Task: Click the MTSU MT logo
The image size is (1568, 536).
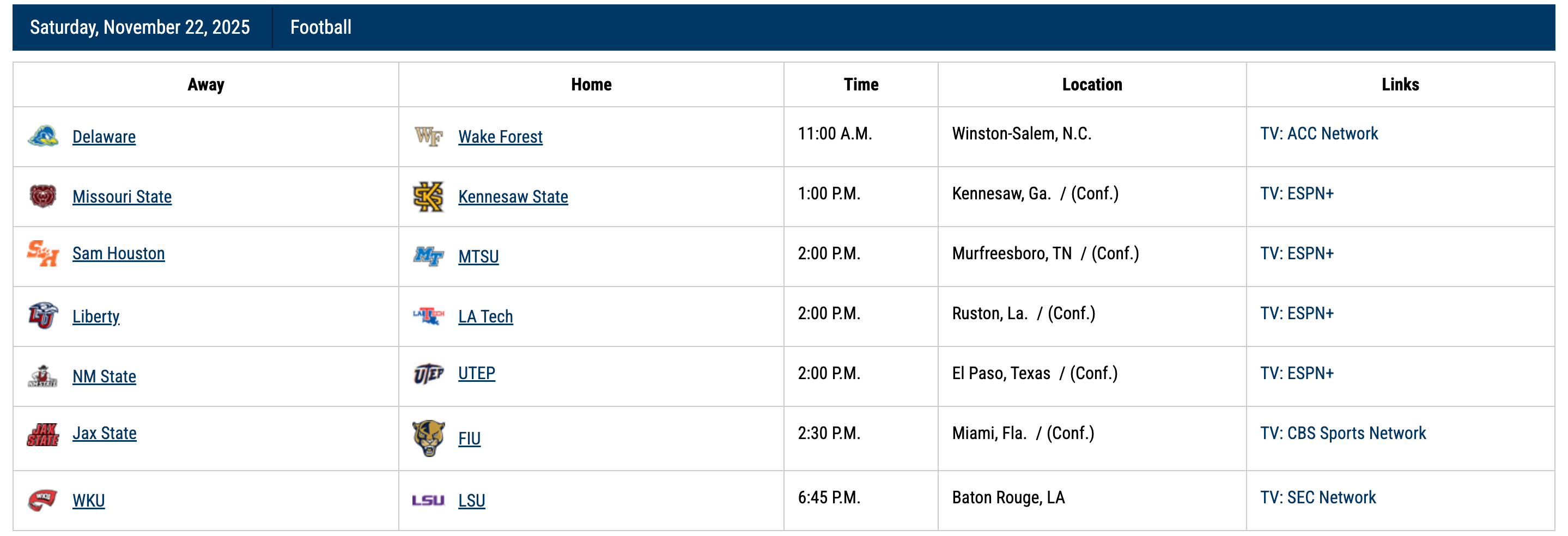Action: 429,256
